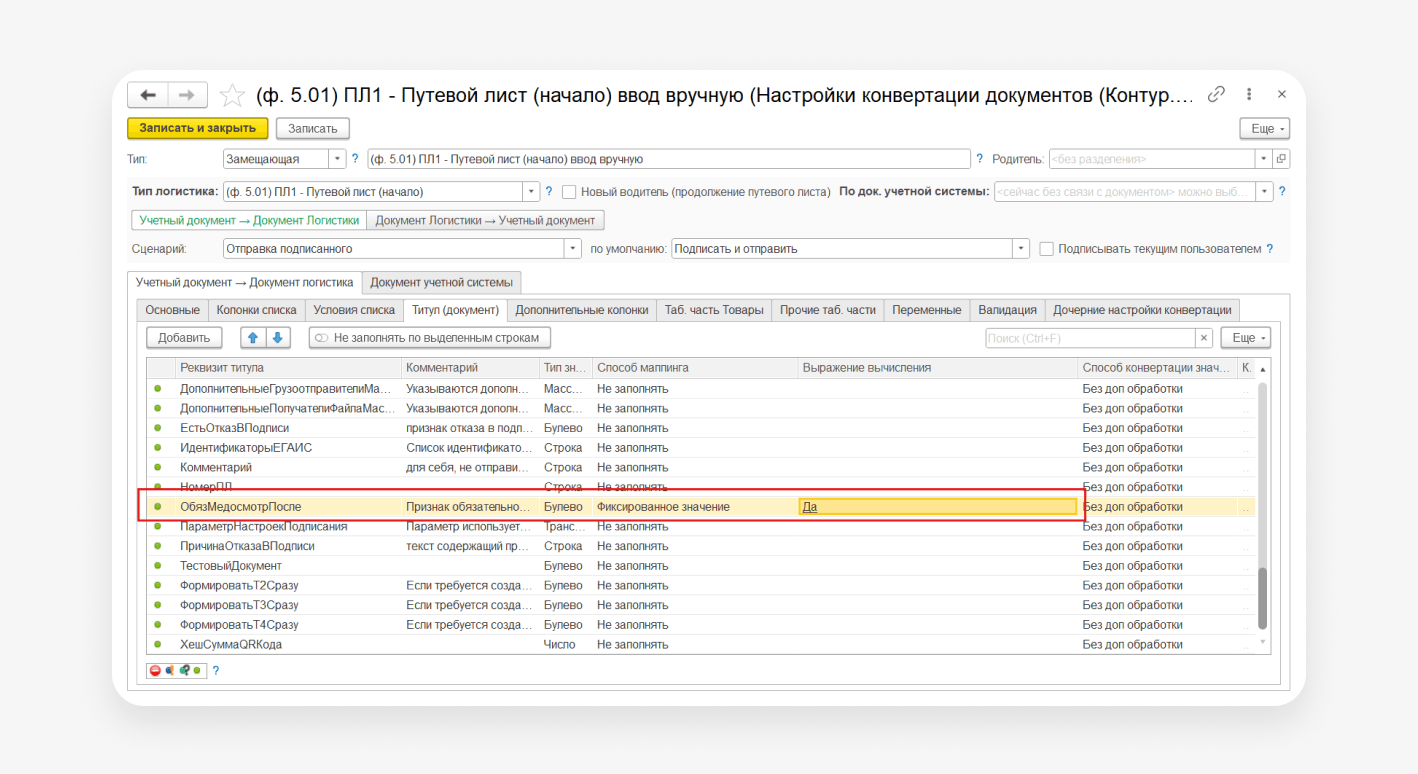Focus the Поиск (Ctrl+F) search field
This screenshot has height=774, width=1418.
[x=1090, y=338]
